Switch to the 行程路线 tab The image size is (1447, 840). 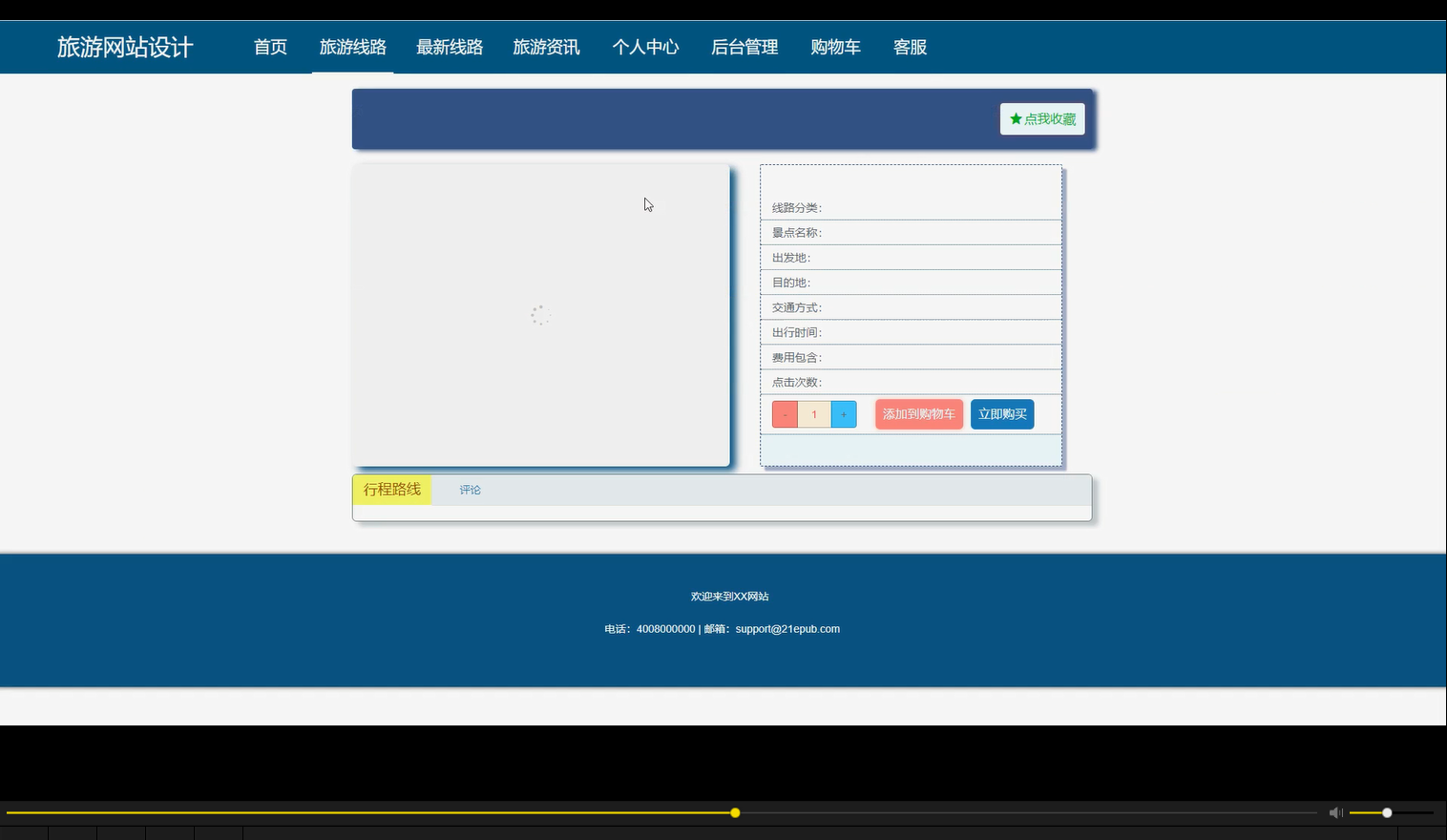click(x=392, y=489)
